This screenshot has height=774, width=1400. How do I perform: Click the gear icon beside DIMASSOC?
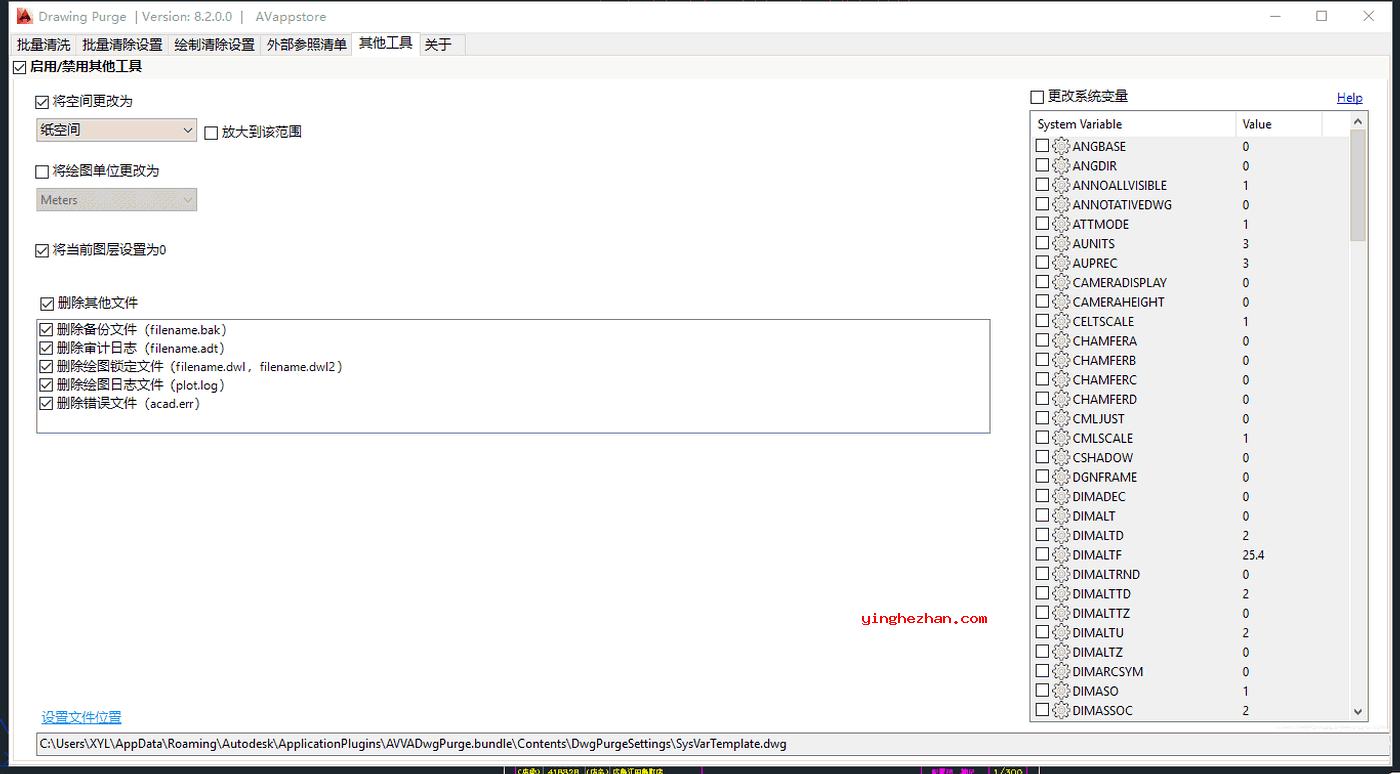click(x=1061, y=711)
